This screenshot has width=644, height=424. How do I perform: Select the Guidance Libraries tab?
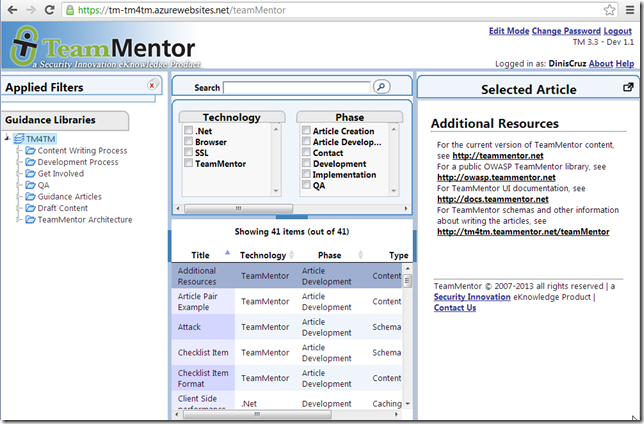62,120
